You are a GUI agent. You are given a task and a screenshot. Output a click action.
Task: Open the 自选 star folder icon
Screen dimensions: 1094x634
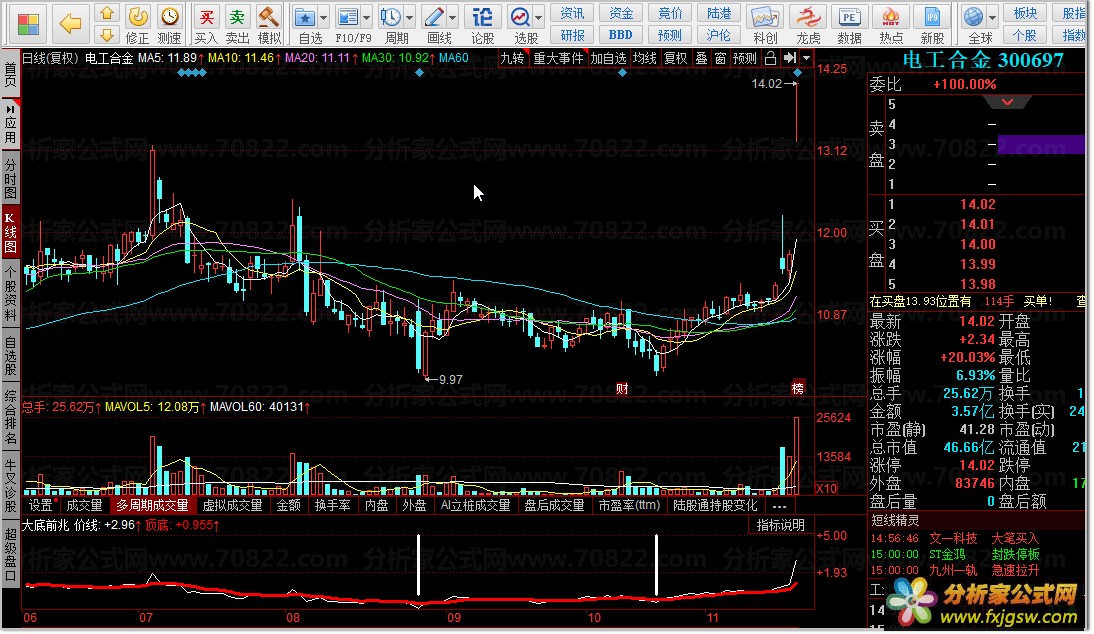pos(305,17)
